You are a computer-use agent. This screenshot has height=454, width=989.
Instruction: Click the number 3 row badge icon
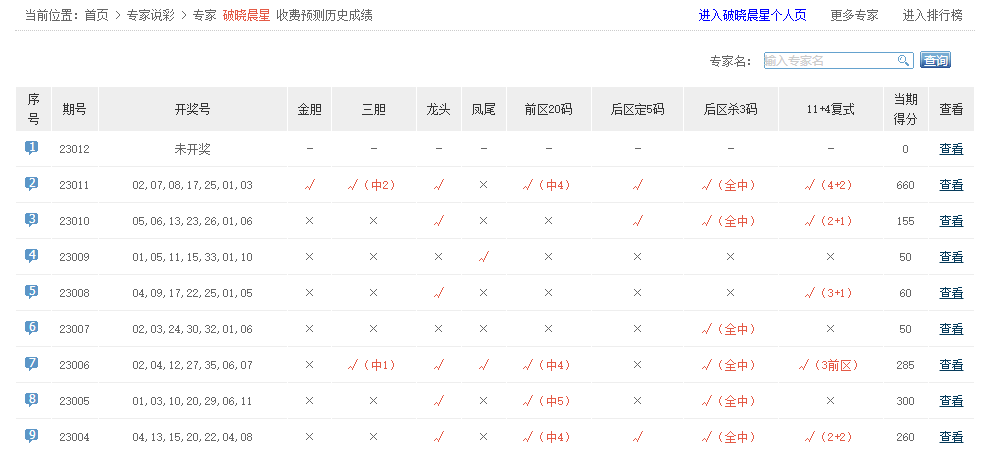click(x=32, y=220)
